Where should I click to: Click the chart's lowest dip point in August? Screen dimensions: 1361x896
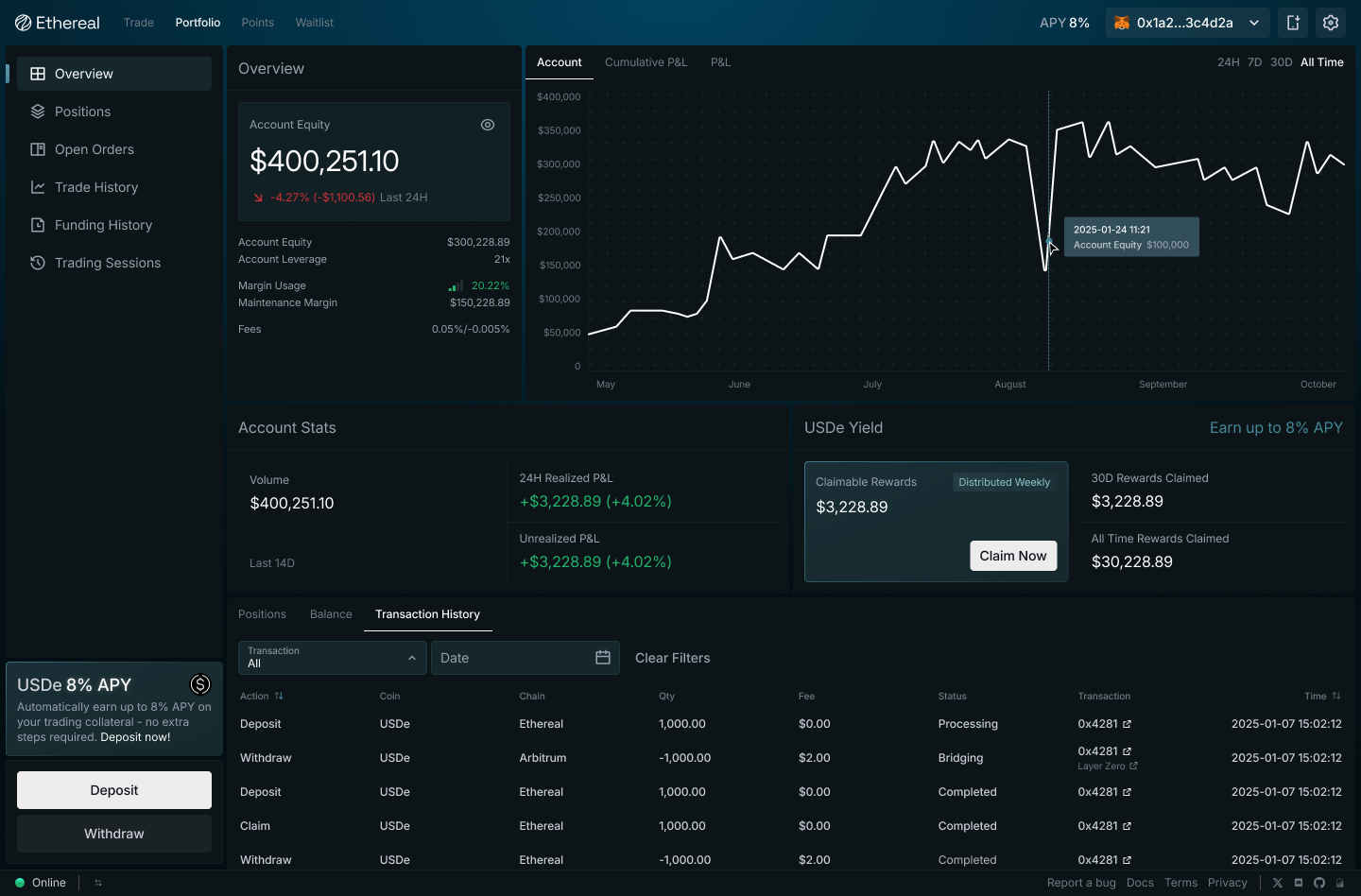(1045, 270)
